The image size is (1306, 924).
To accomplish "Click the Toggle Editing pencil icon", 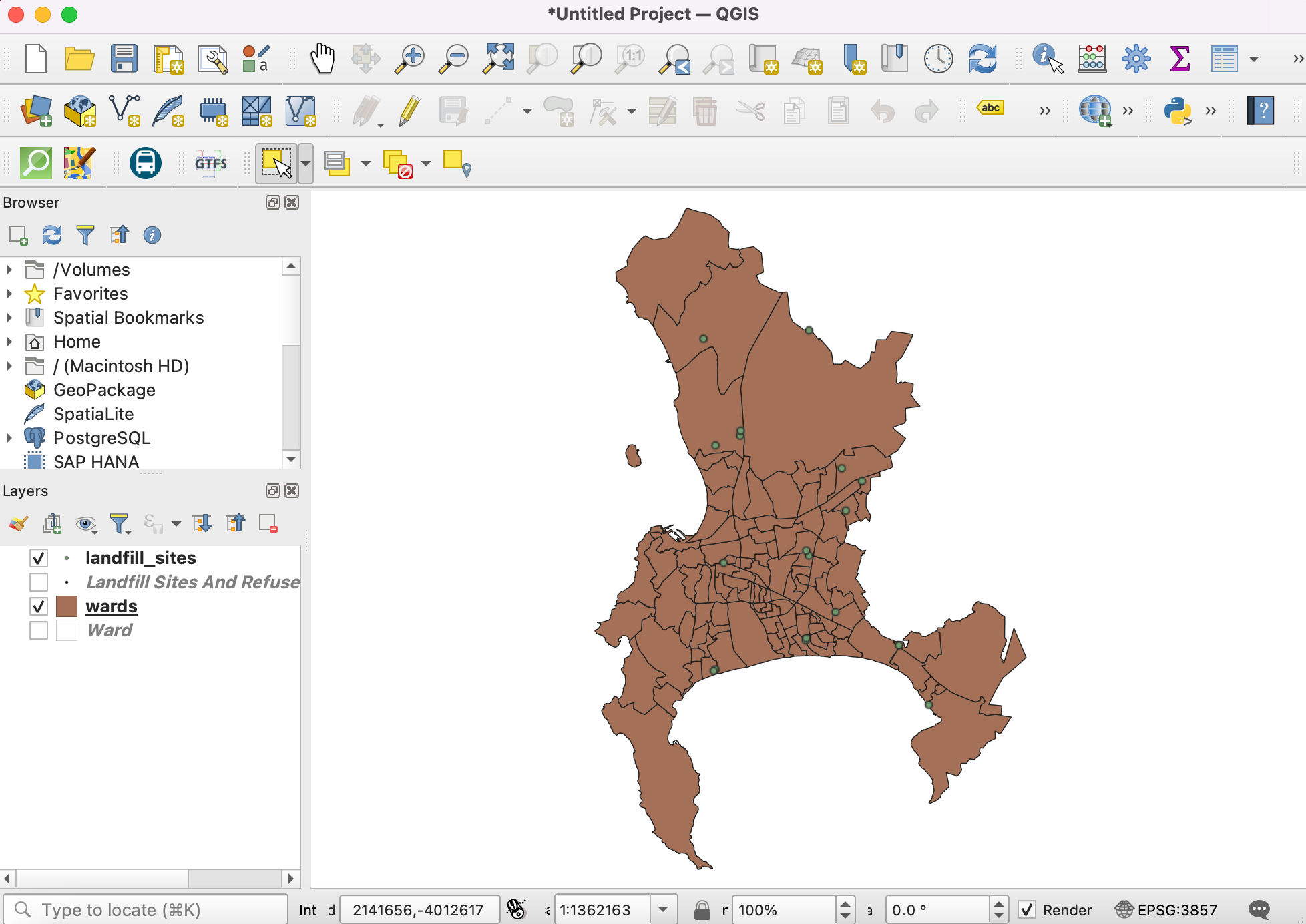I will (x=409, y=111).
